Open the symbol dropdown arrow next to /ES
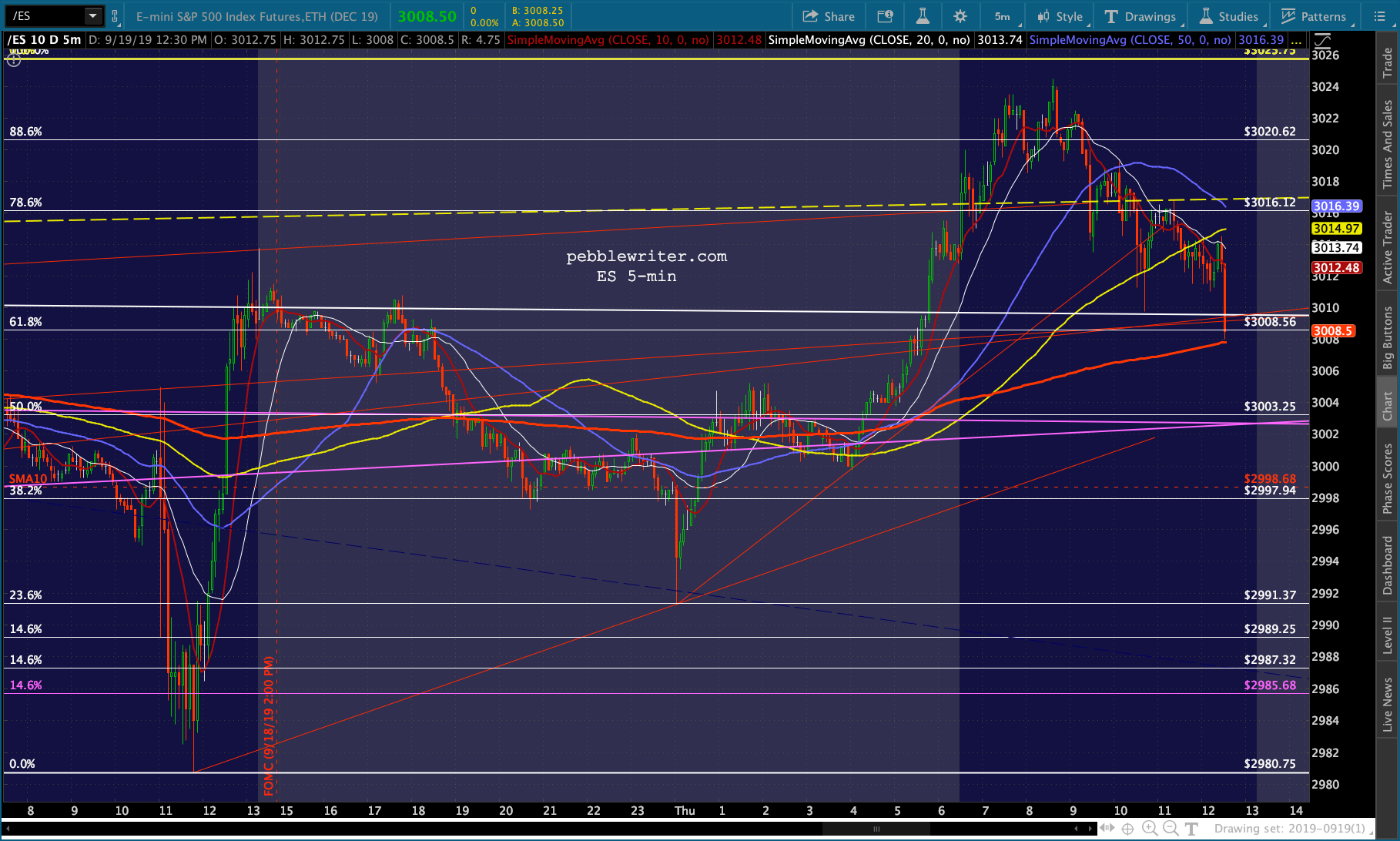Screen dimensions: 1400x841 coord(93,15)
